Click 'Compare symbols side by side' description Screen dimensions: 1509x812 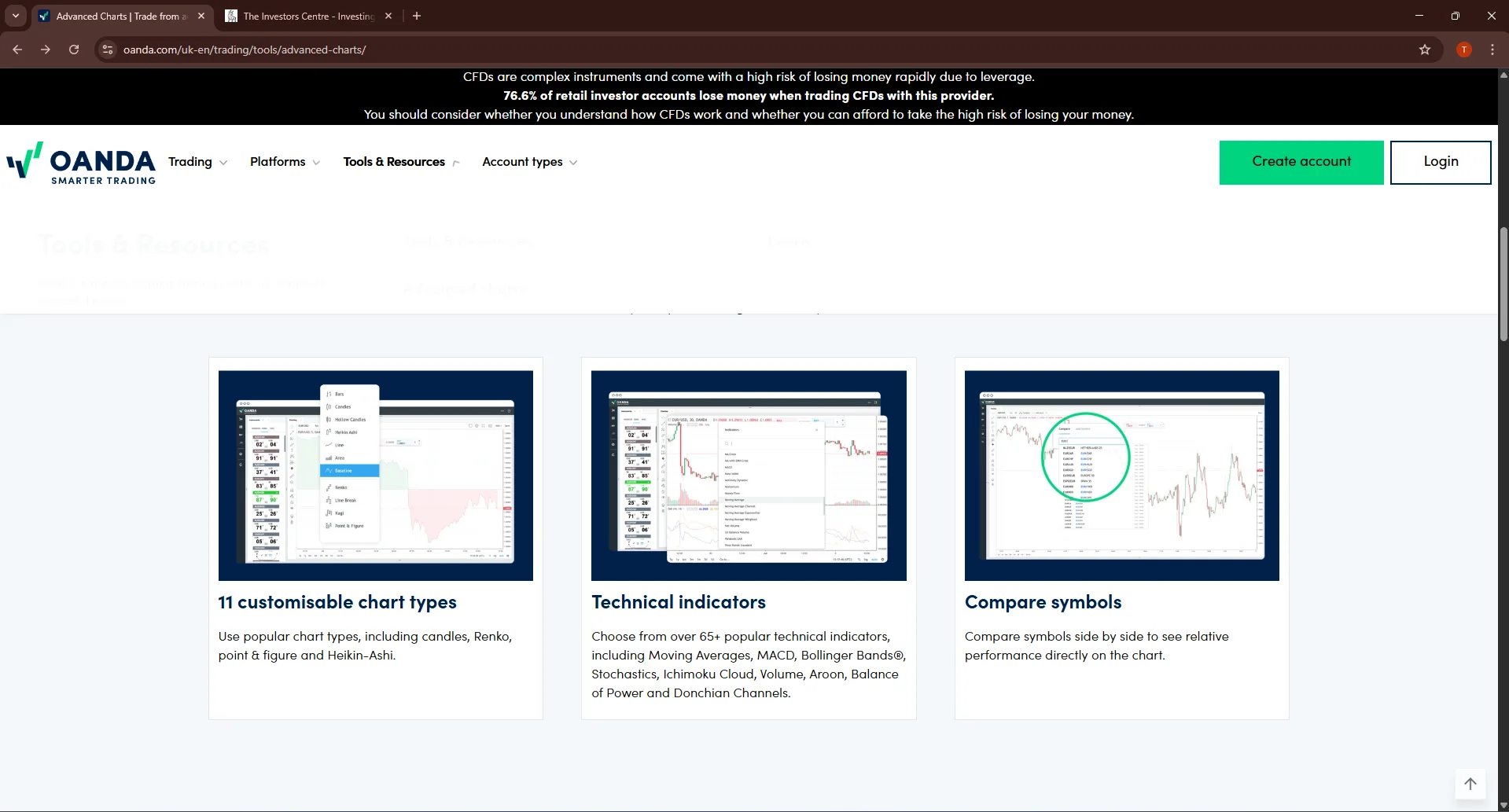(x=1097, y=646)
